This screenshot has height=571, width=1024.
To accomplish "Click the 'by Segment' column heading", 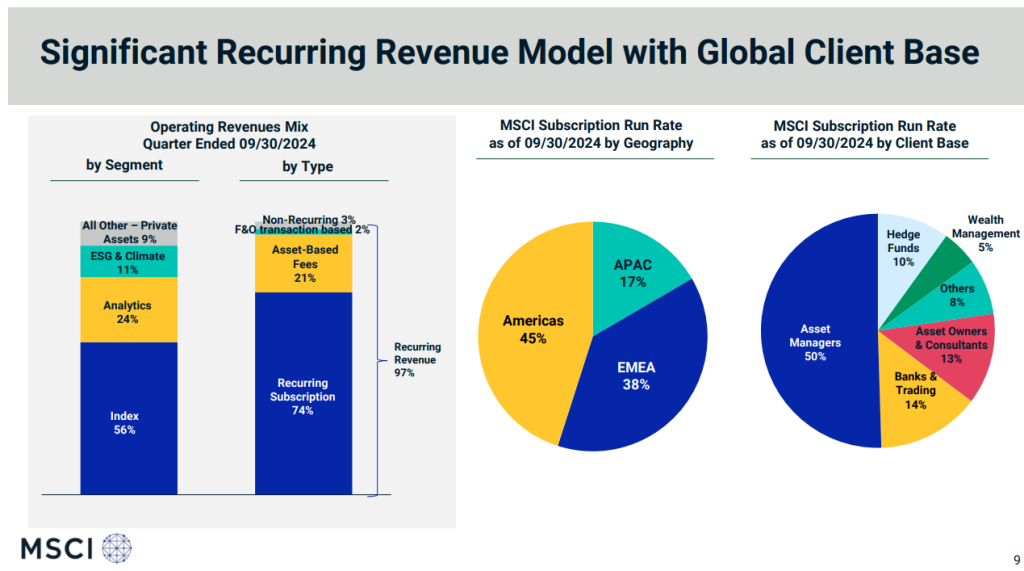I will 124,165.
